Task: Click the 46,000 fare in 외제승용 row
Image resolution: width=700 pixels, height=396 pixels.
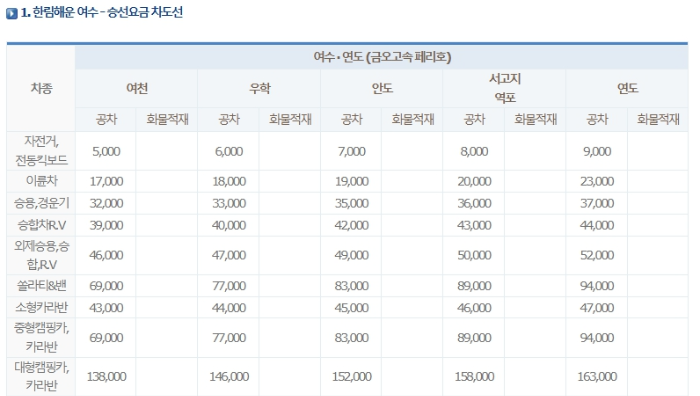Action: 106,255
